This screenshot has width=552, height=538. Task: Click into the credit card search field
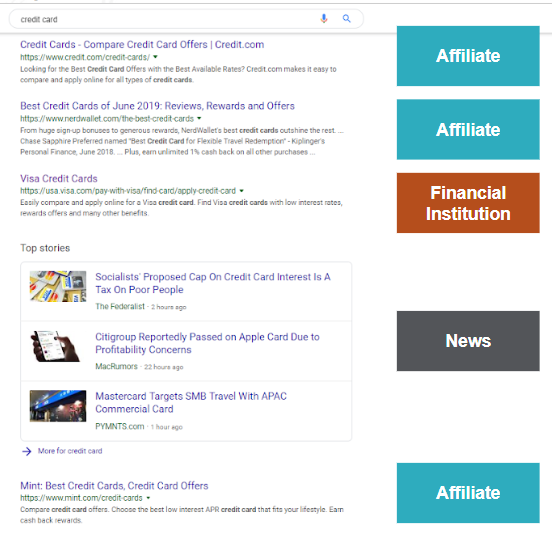click(165, 19)
